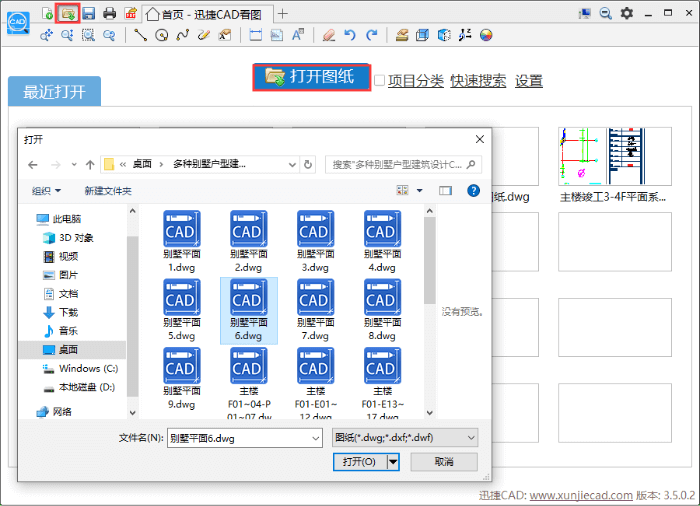Click the zoom previous magnifier icon
Viewport: 700px width, 506px height.
109,35
